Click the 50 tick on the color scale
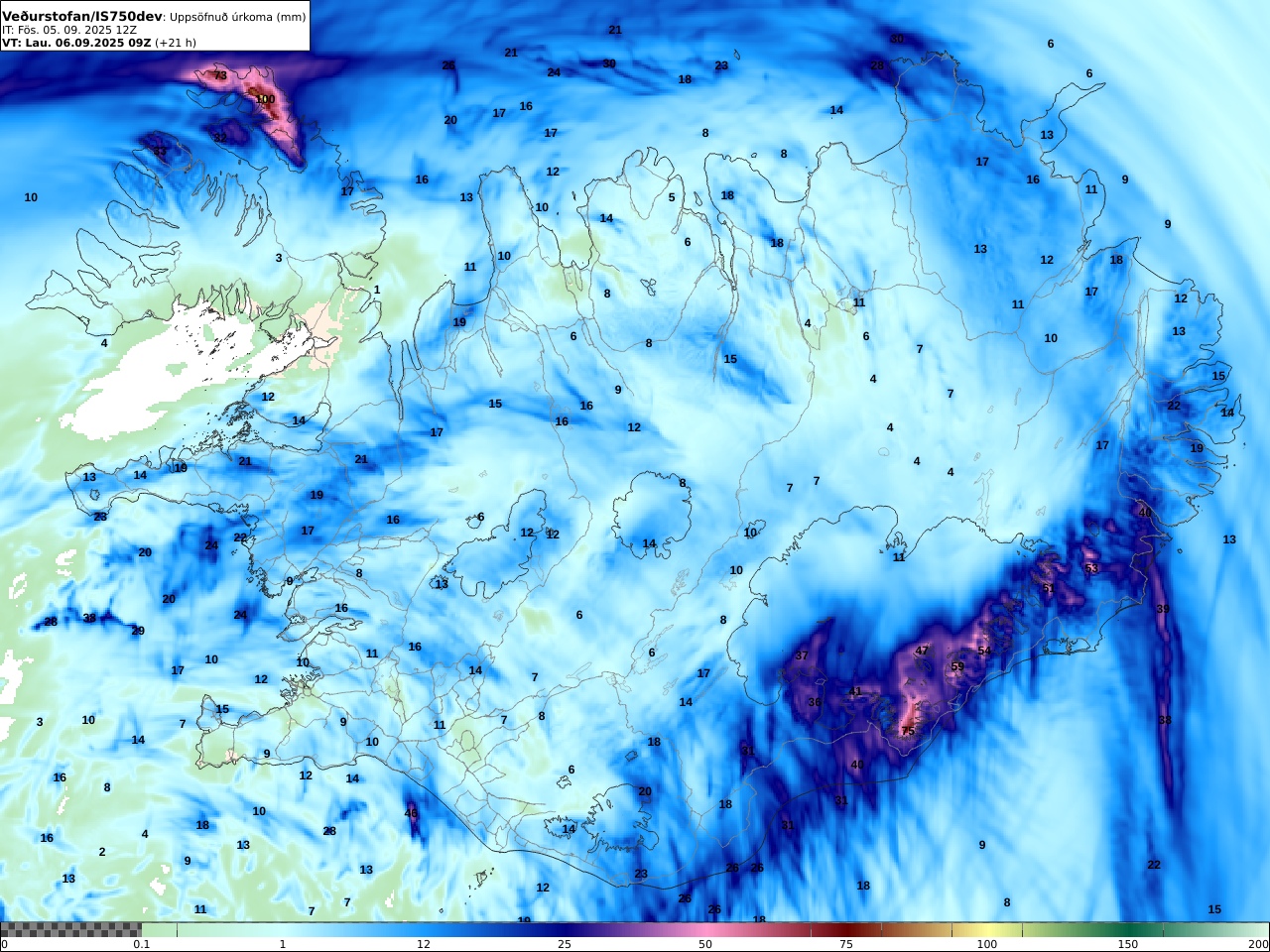This screenshot has height=952, width=1270. tap(705, 944)
